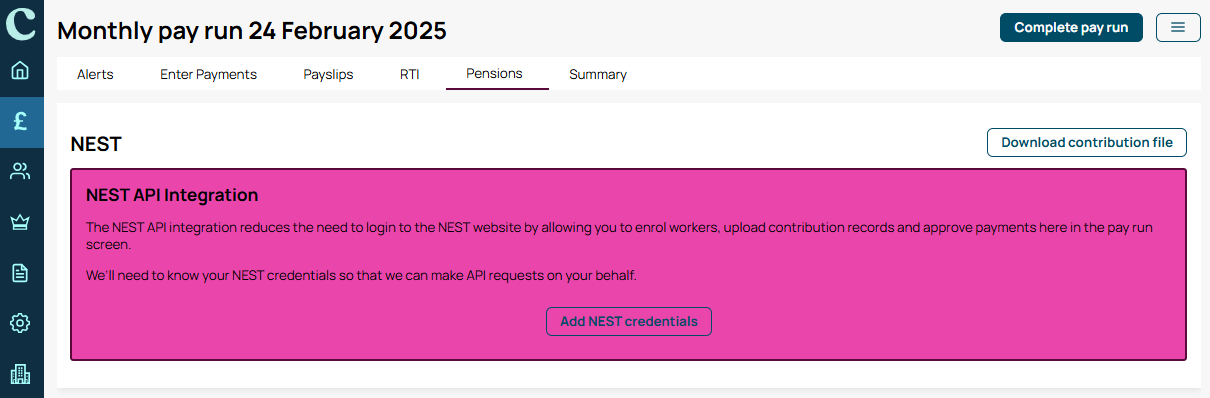Click the C logo in sidebar
The height and width of the screenshot is (398, 1210).
point(21,22)
